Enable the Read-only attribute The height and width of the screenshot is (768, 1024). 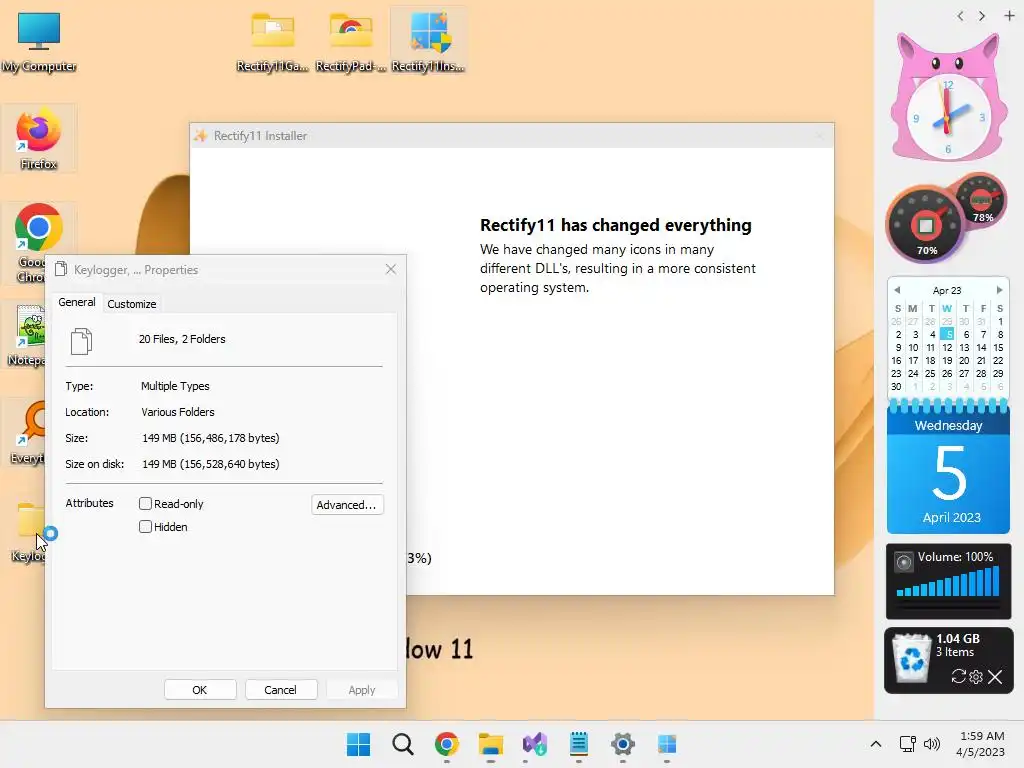(145, 504)
